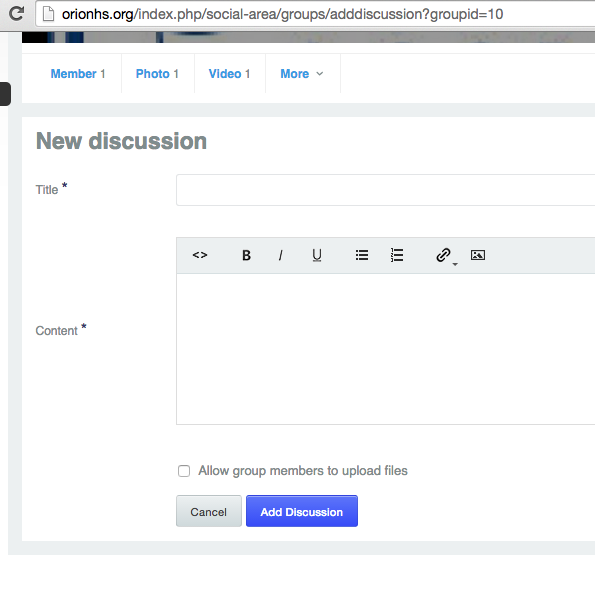
Task: Toggle the source code view icon
Action: coord(200,255)
